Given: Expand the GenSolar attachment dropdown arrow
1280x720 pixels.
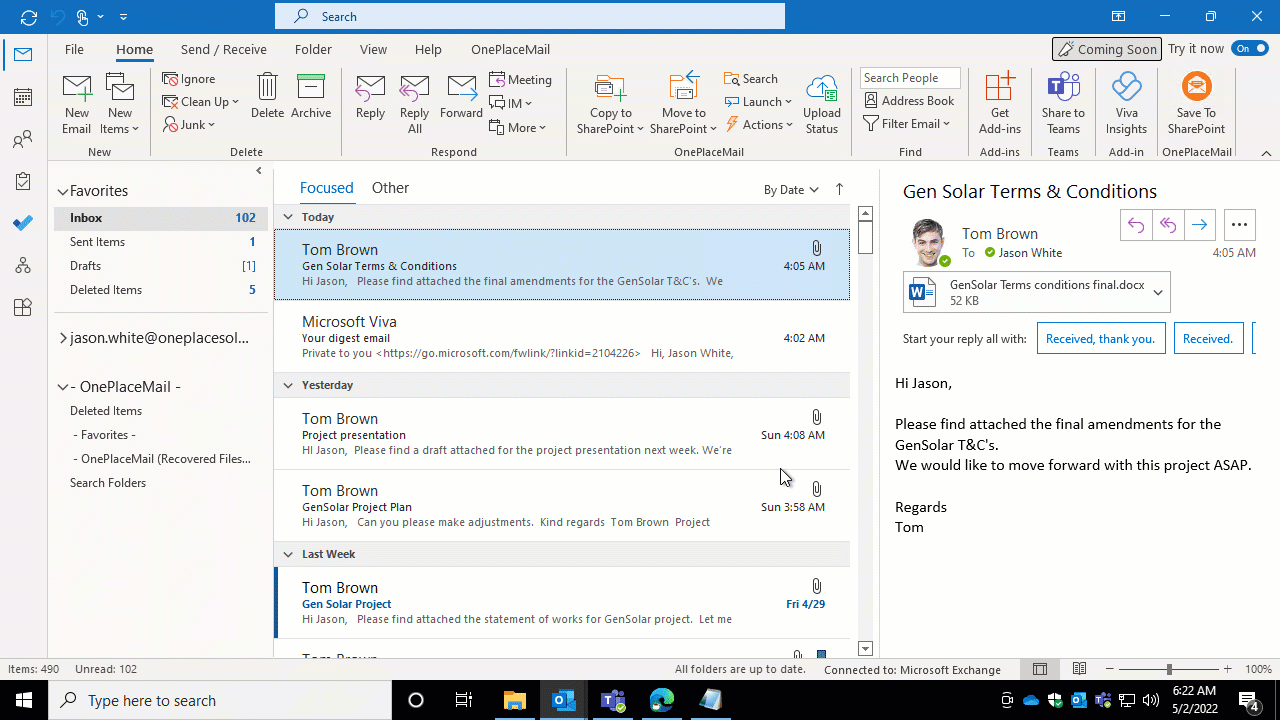Looking at the screenshot, I should (x=1158, y=293).
